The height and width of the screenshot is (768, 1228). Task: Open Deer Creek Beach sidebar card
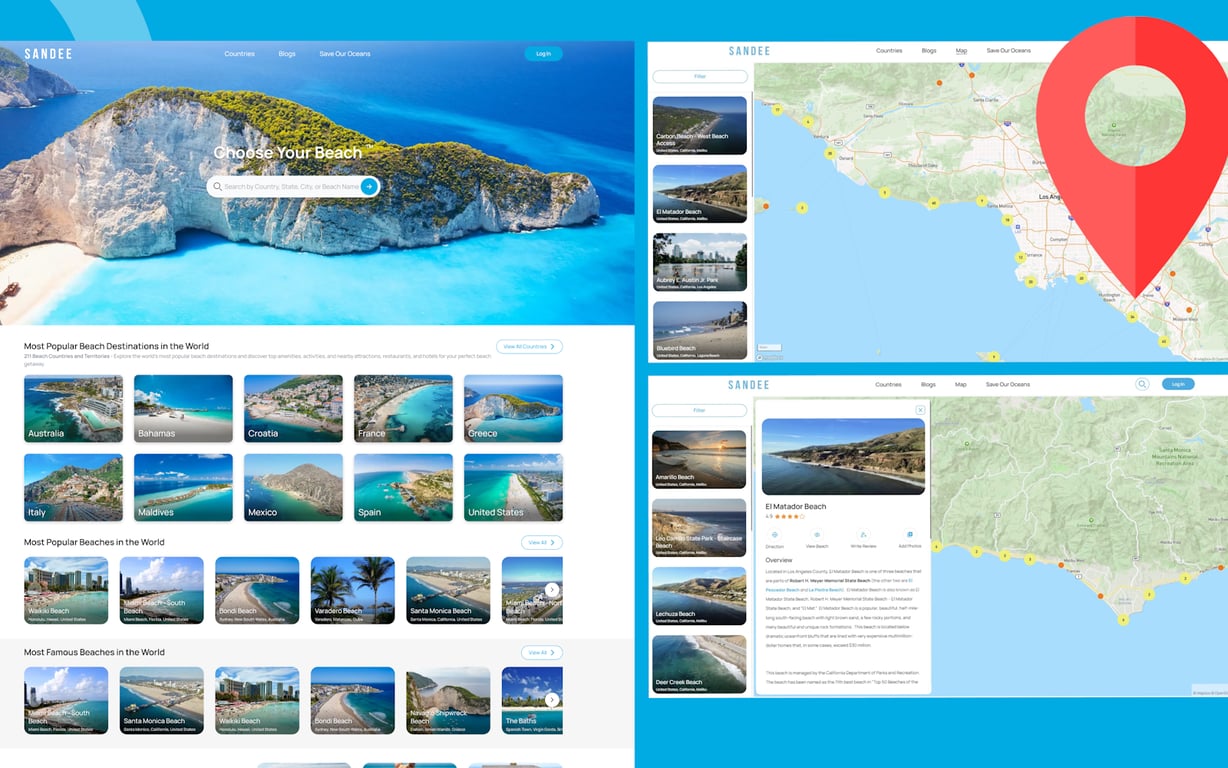coord(699,664)
